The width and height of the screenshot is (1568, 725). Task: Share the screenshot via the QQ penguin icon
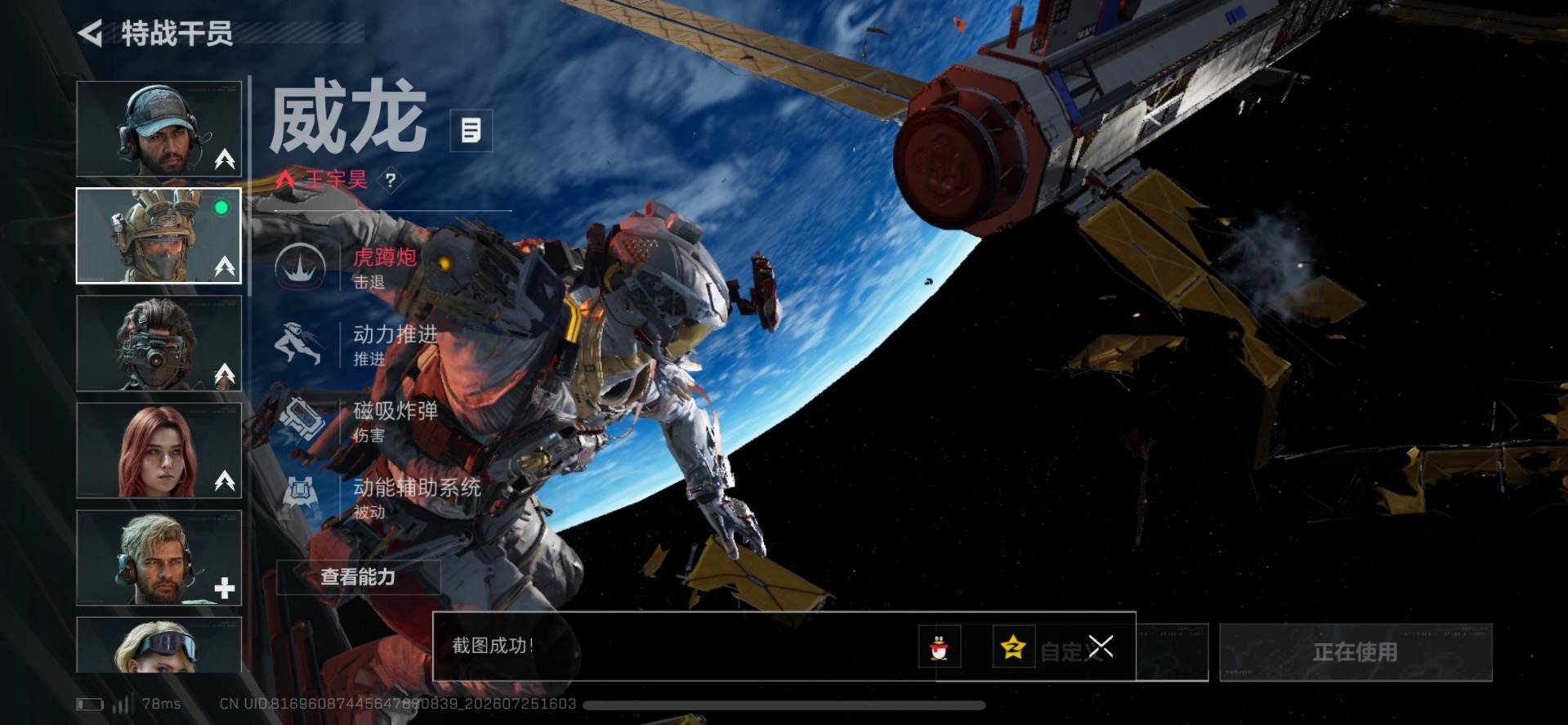tap(939, 647)
